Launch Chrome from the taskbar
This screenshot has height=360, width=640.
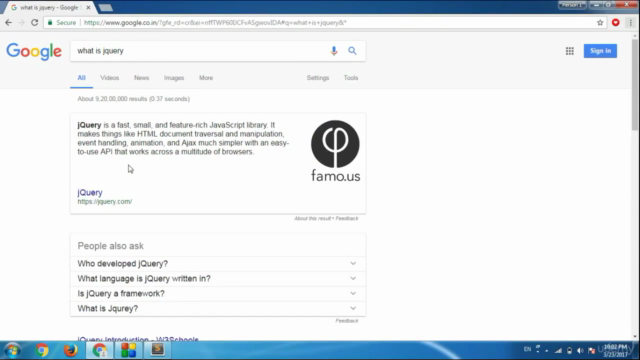coord(42,350)
